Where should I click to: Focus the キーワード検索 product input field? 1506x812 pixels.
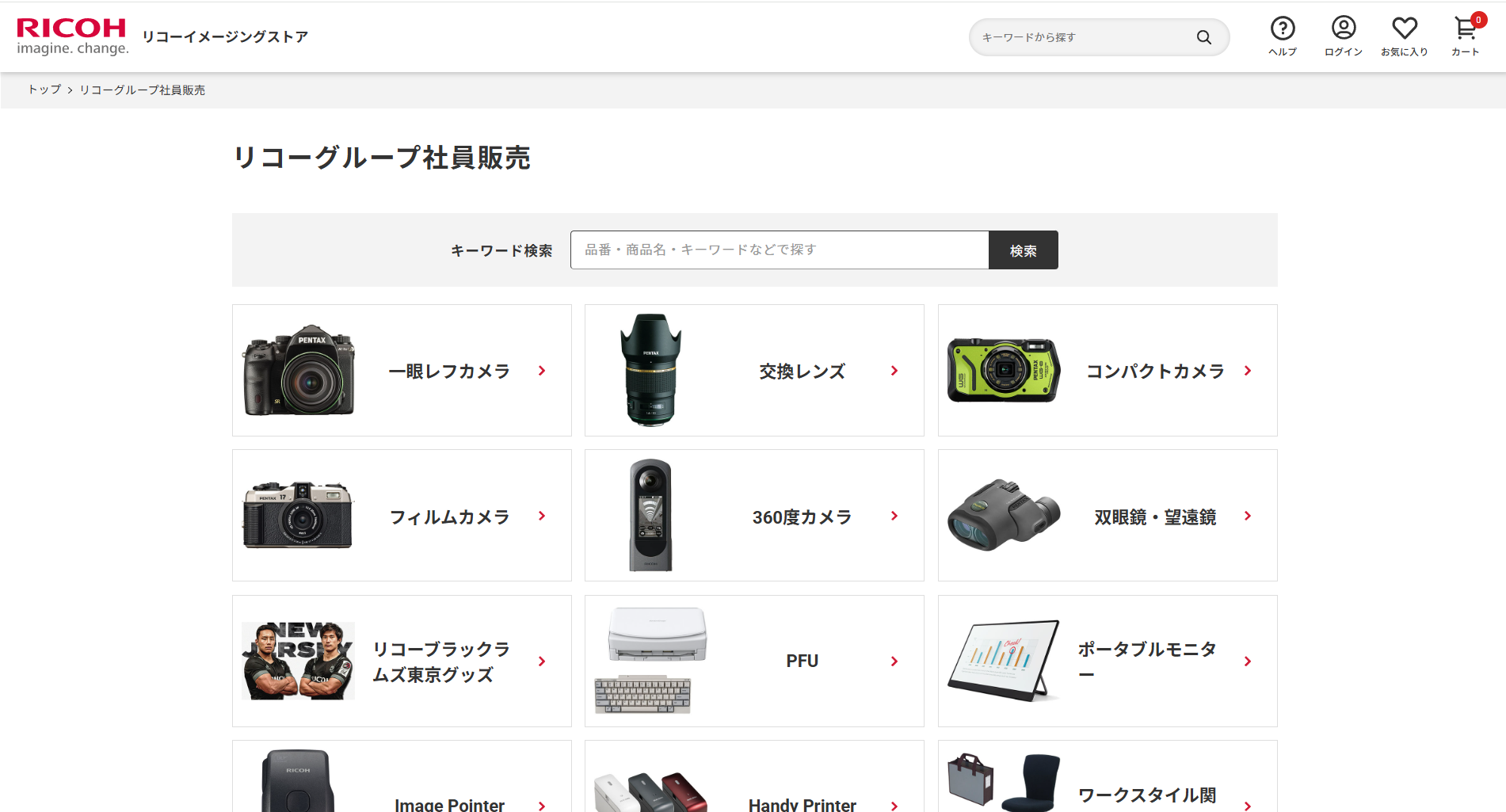click(x=779, y=250)
